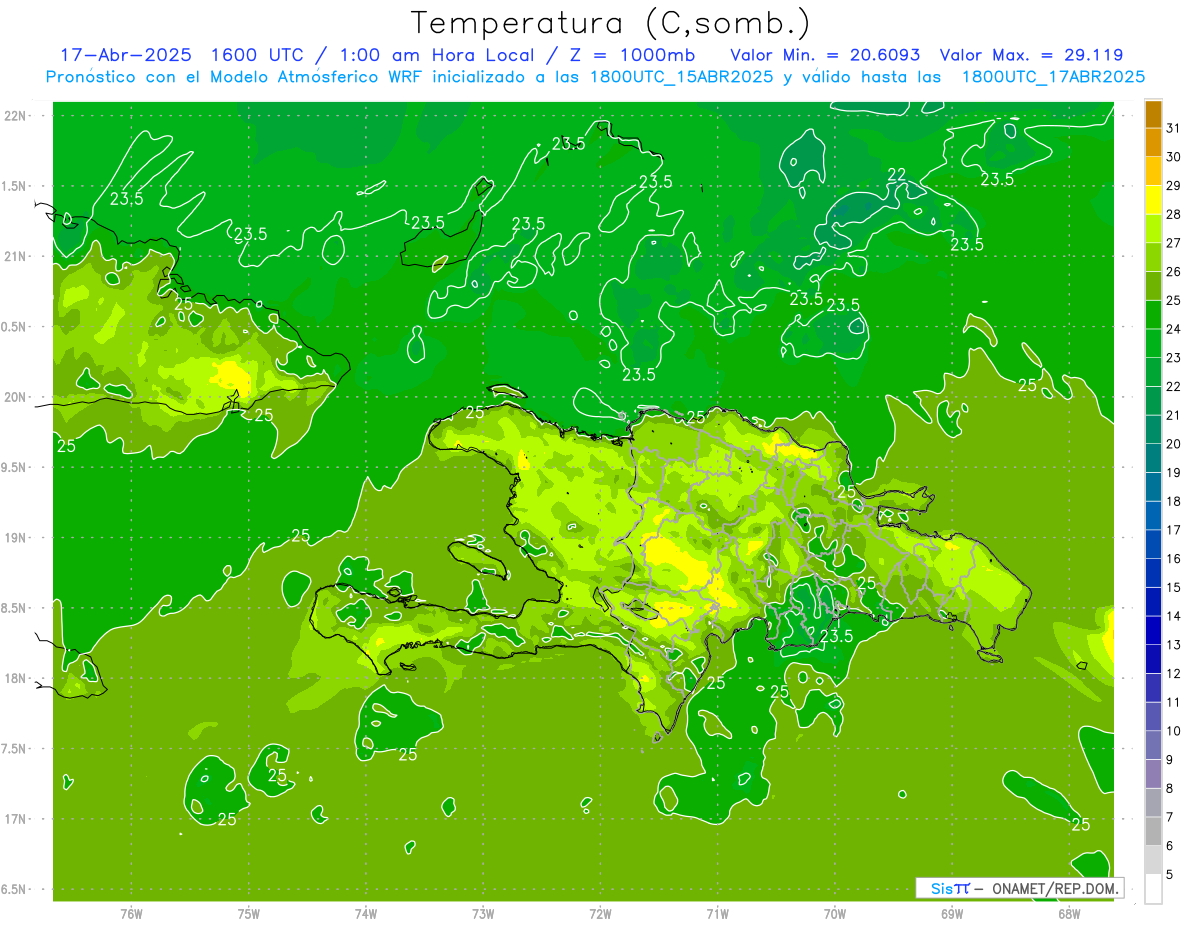The height and width of the screenshot is (927, 1200).
Task: Click the 5 value on the color scale
Action: 1170,875
